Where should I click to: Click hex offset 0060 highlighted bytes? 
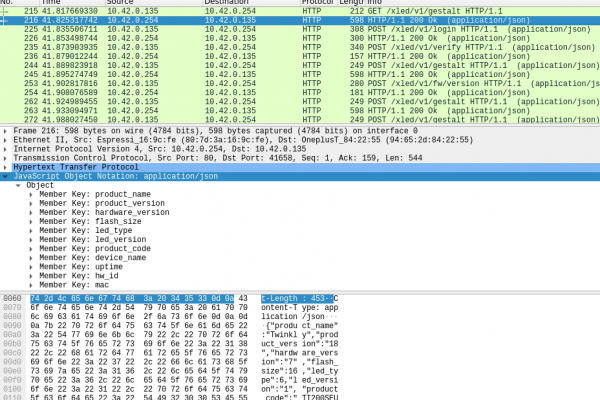coord(132,299)
